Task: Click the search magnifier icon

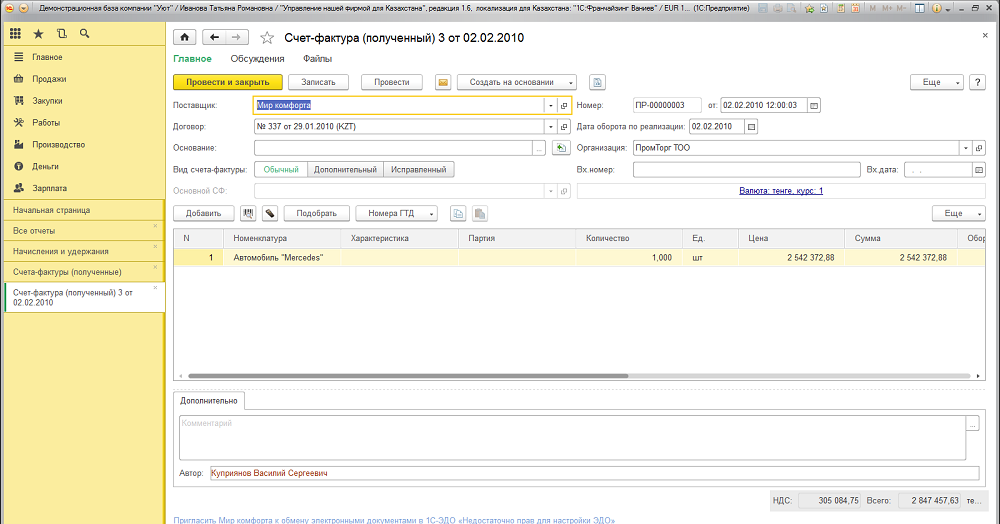Action: [84, 34]
